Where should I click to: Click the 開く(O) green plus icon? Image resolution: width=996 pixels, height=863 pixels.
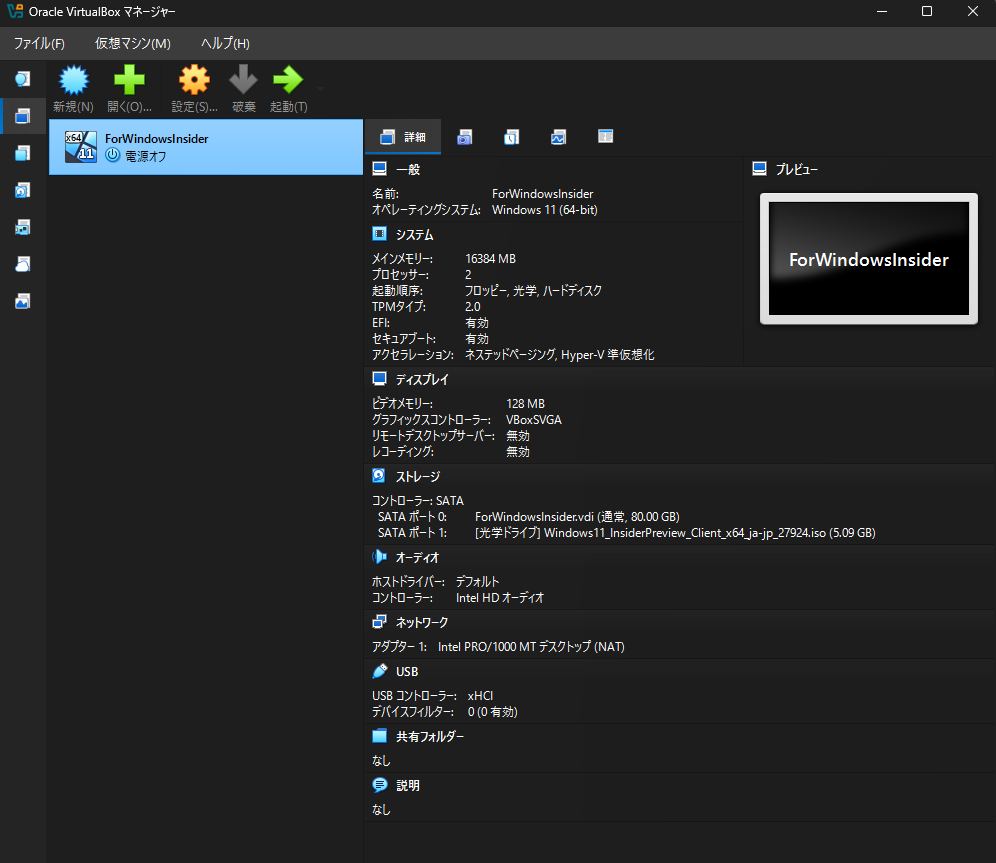coord(130,80)
